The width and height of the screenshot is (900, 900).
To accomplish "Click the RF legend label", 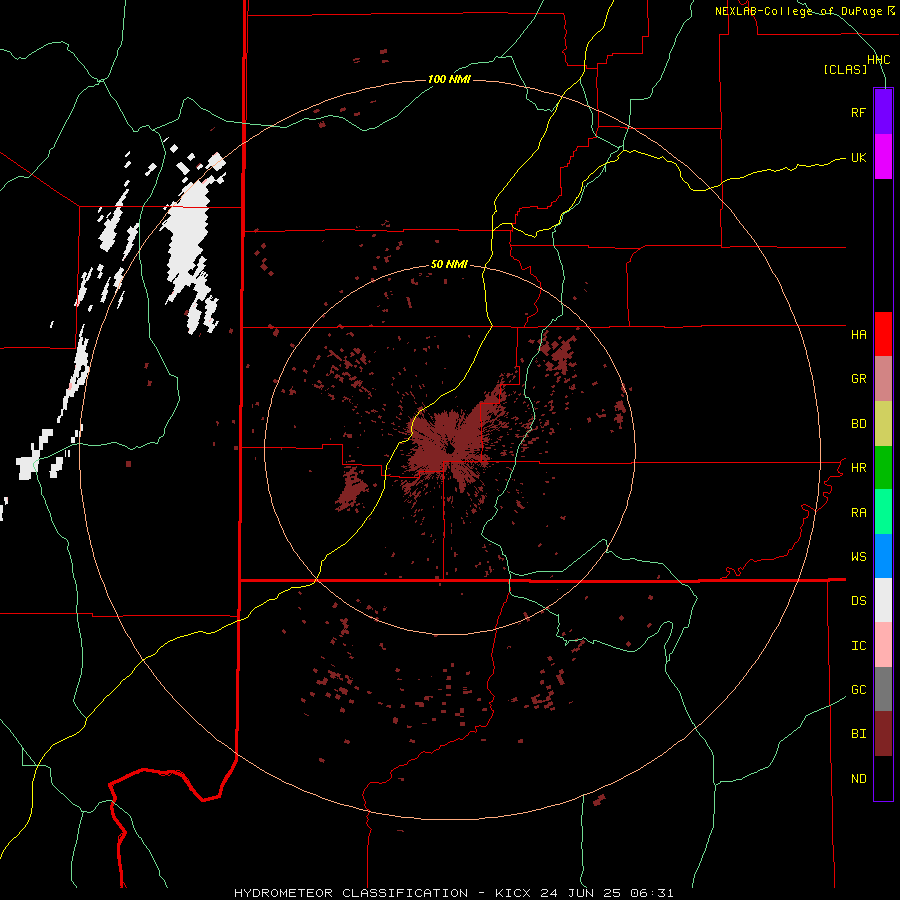I will (x=858, y=112).
